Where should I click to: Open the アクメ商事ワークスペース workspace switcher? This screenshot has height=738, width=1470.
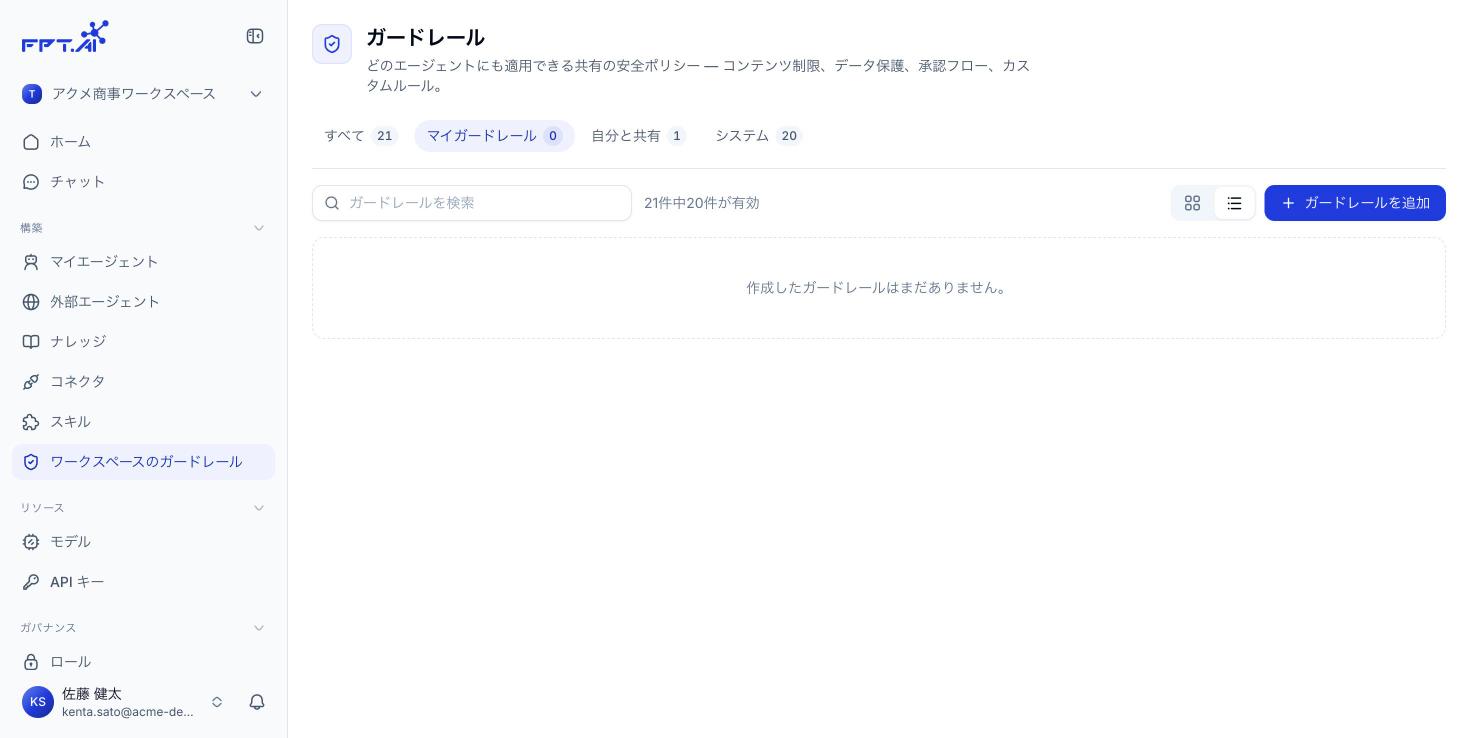[x=143, y=94]
